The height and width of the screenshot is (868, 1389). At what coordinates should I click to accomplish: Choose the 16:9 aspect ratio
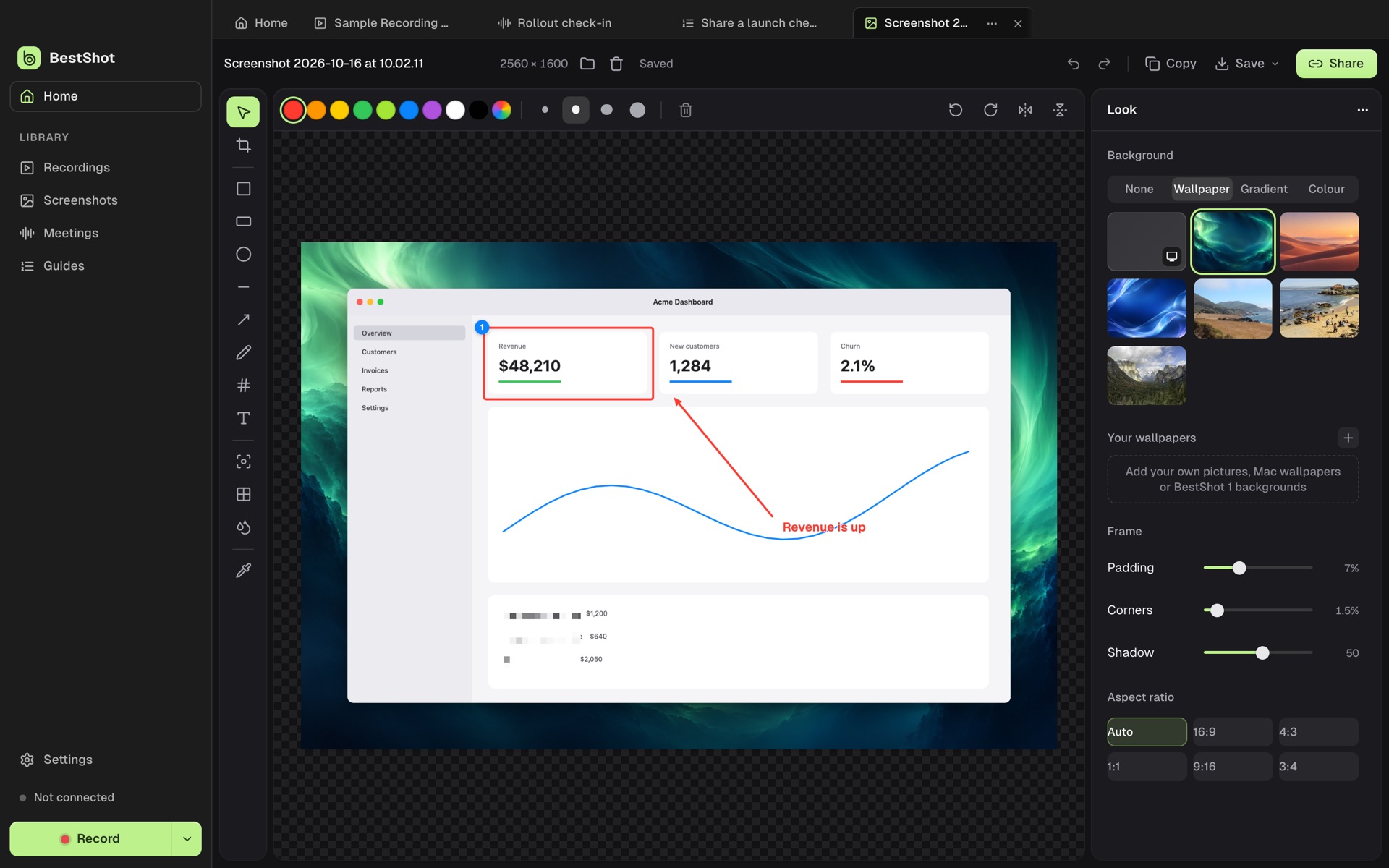tap(1233, 731)
